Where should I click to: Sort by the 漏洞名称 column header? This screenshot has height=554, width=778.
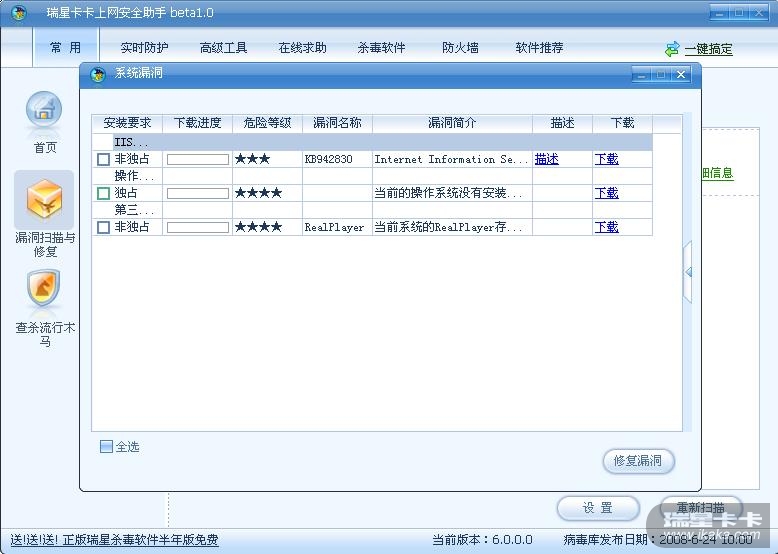tap(337, 123)
